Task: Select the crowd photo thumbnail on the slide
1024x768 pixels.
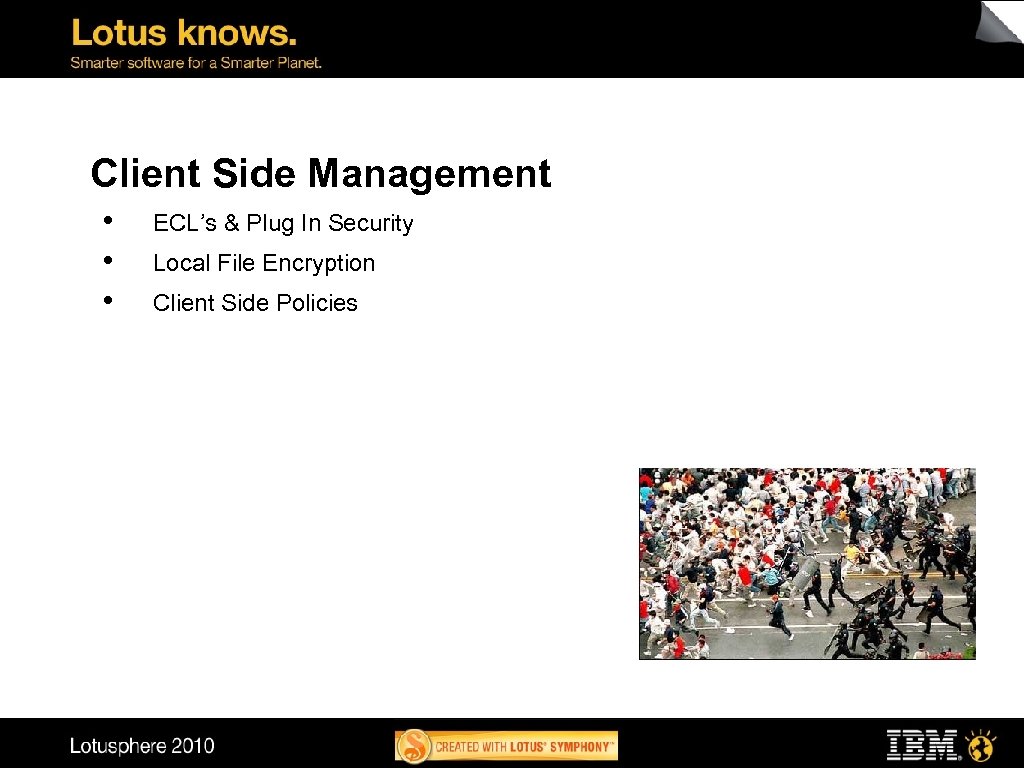Action: click(x=807, y=562)
